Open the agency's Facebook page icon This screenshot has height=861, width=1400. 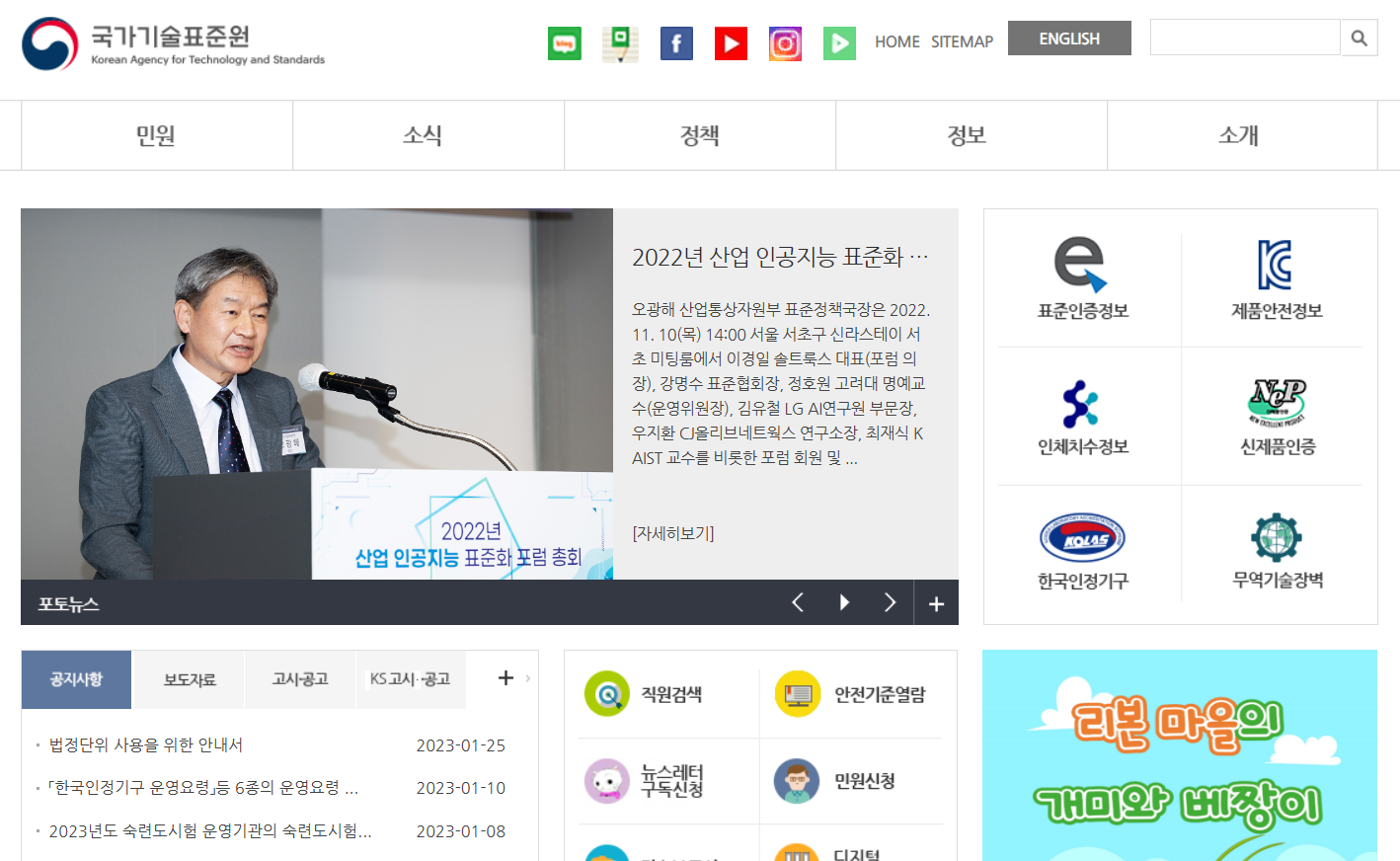tap(676, 42)
